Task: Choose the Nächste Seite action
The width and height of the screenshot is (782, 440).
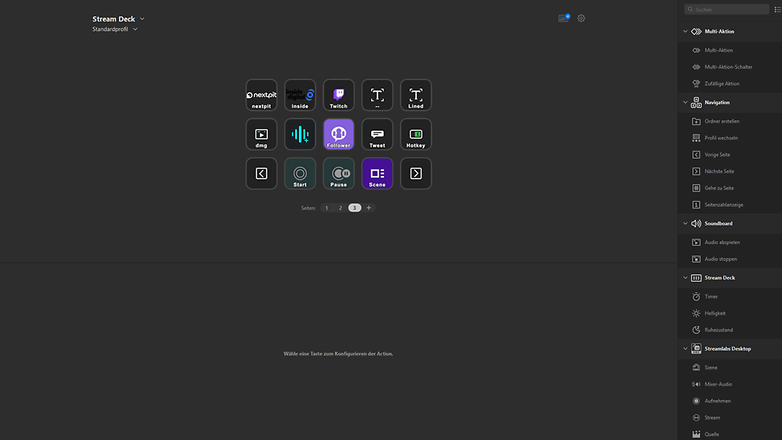Action: (x=730, y=172)
